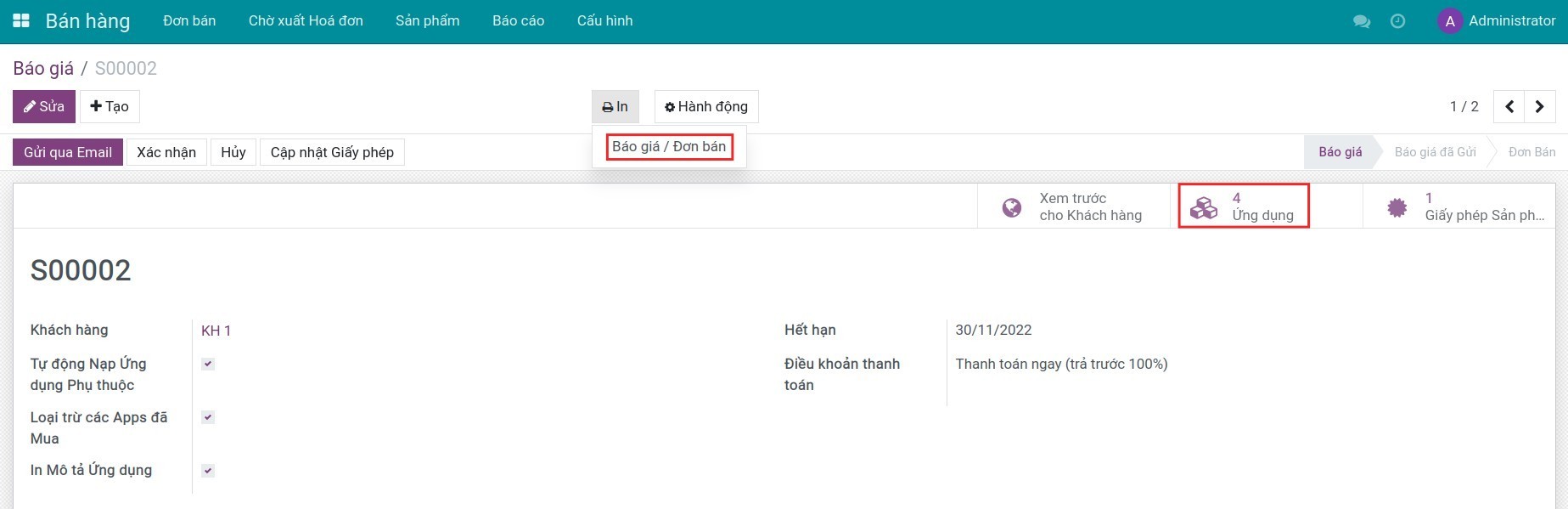Open the conversations chat icon
The image size is (1568, 509).
click(x=1362, y=21)
